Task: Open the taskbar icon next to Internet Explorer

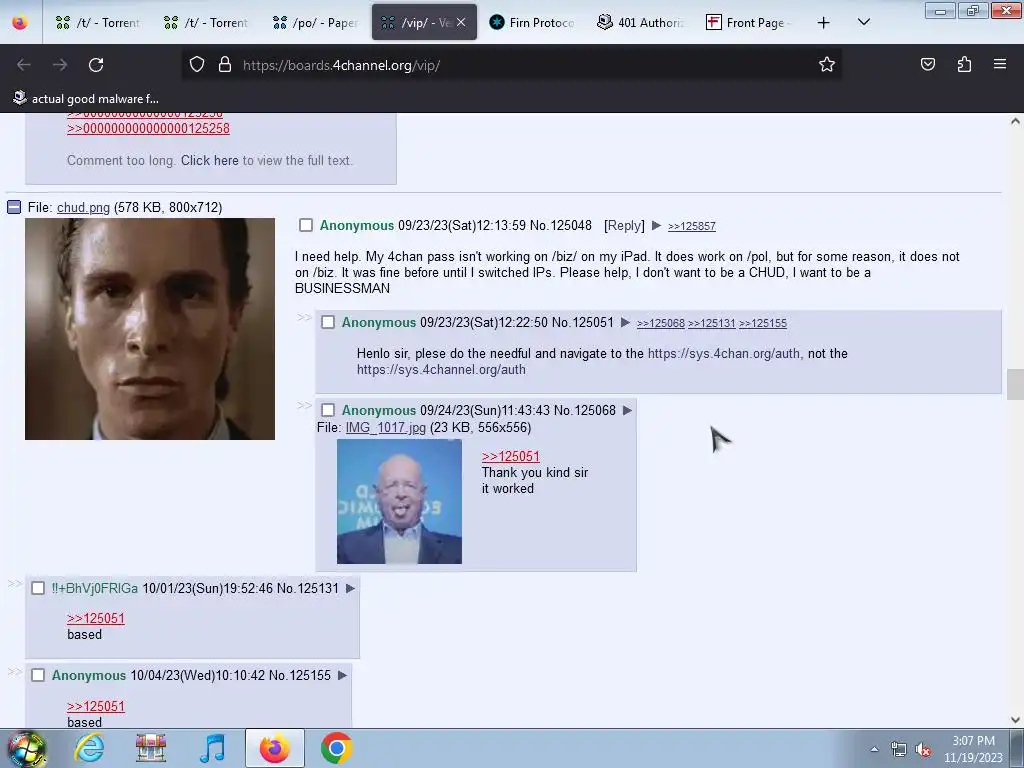Action: [x=150, y=748]
